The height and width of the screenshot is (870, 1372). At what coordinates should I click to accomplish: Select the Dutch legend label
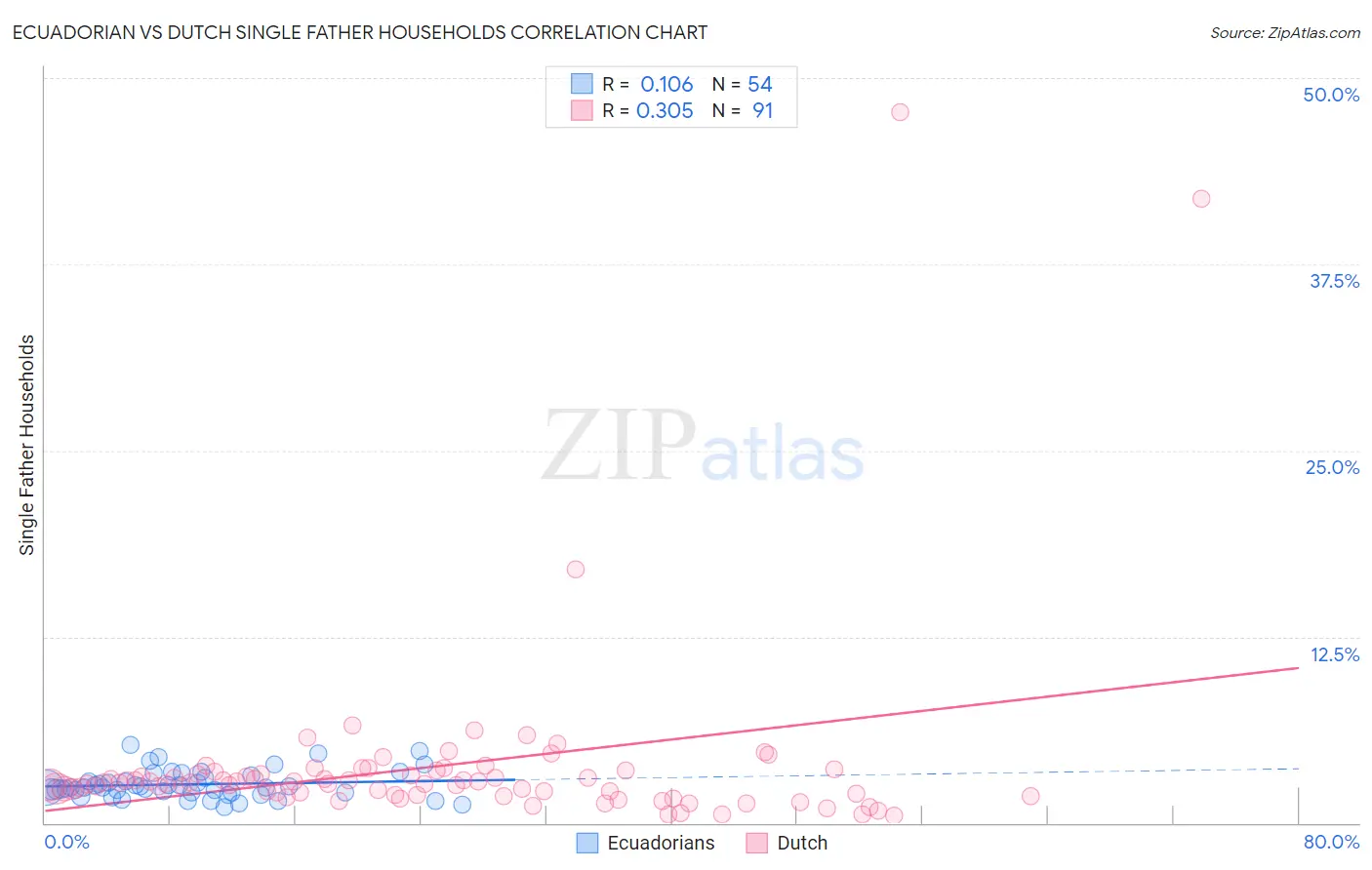coord(802,843)
